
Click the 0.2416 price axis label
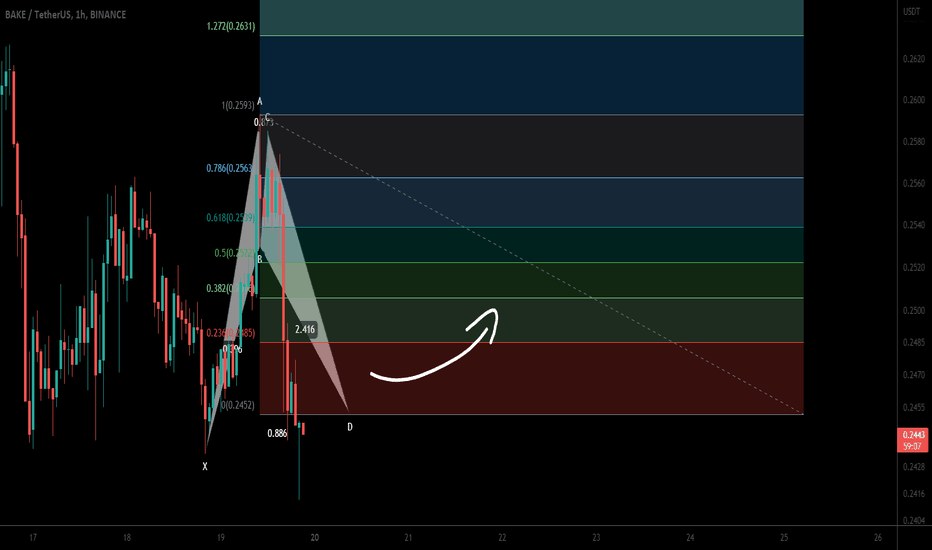(x=914, y=494)
